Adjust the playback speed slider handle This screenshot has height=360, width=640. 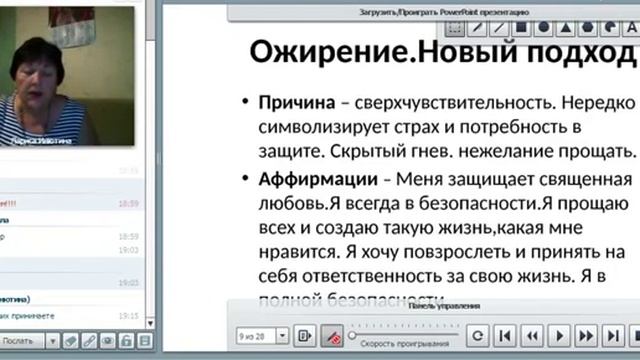tap(352, 336)
